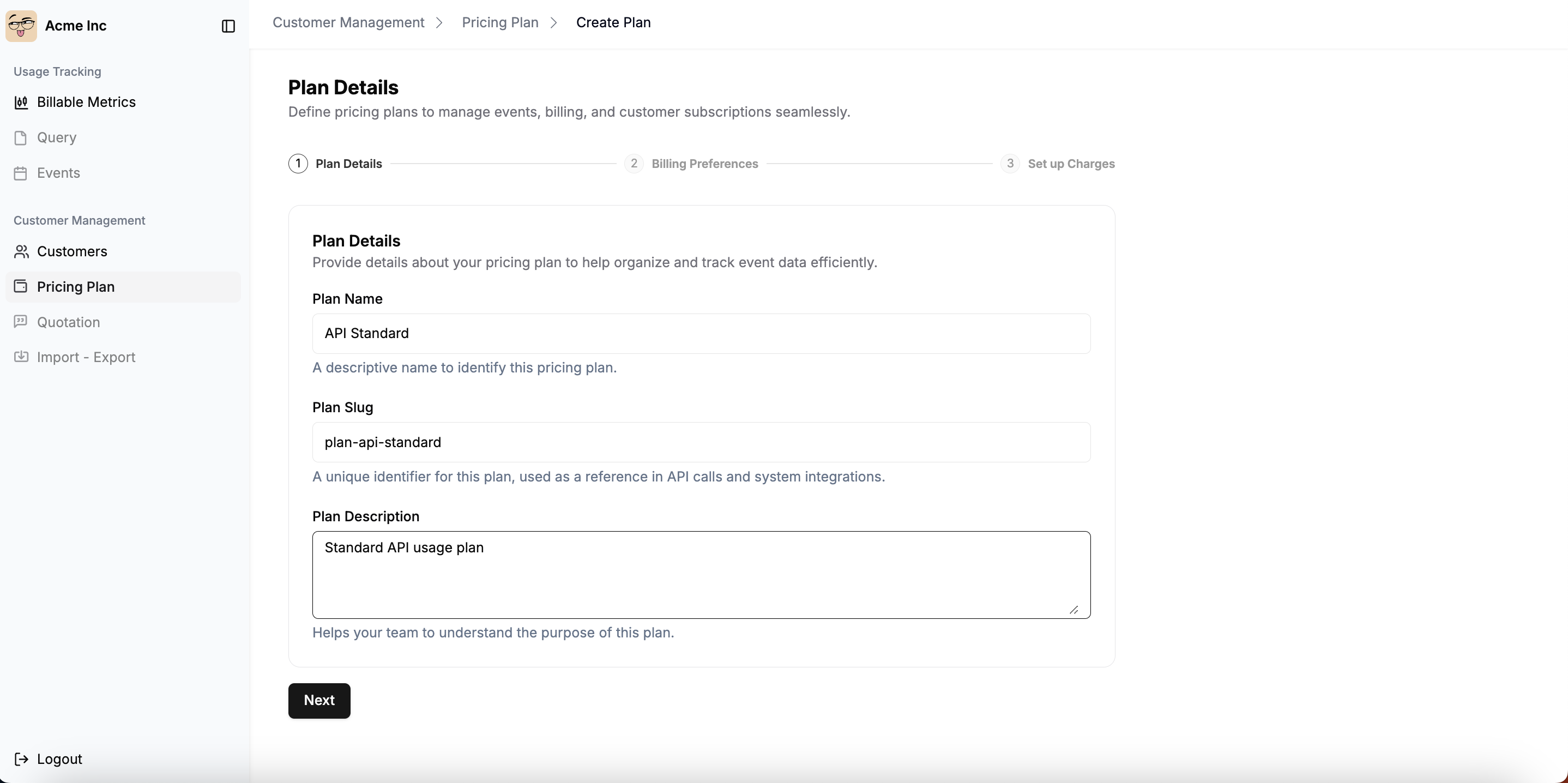
Task: Click Pricing Plan breadcrumb link
Action: [500, 22]
